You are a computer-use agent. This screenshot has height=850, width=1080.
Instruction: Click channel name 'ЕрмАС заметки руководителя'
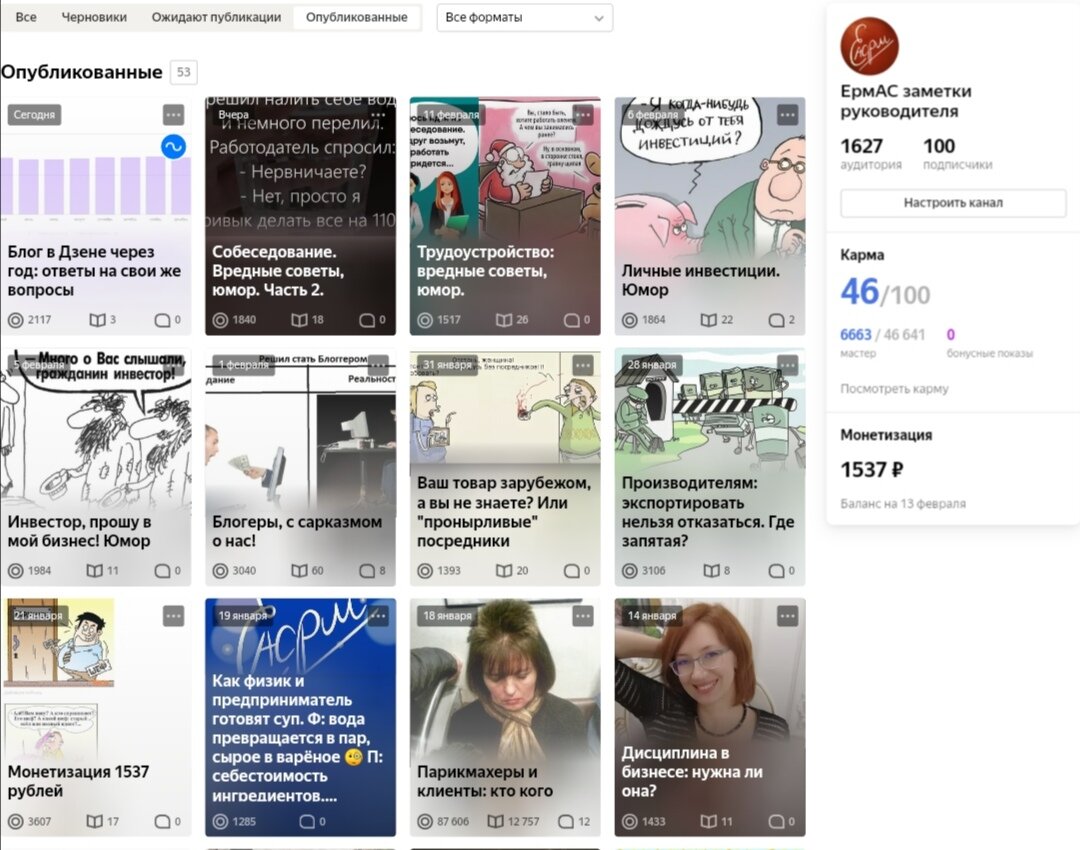[906, 101]
